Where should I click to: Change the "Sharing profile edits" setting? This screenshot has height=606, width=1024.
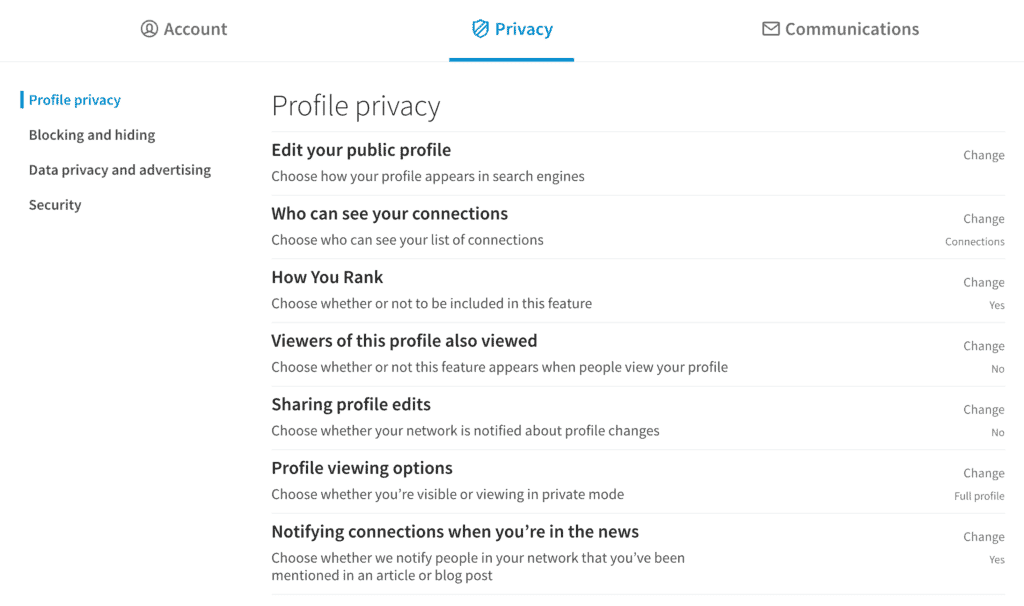(x=983, y=409)
